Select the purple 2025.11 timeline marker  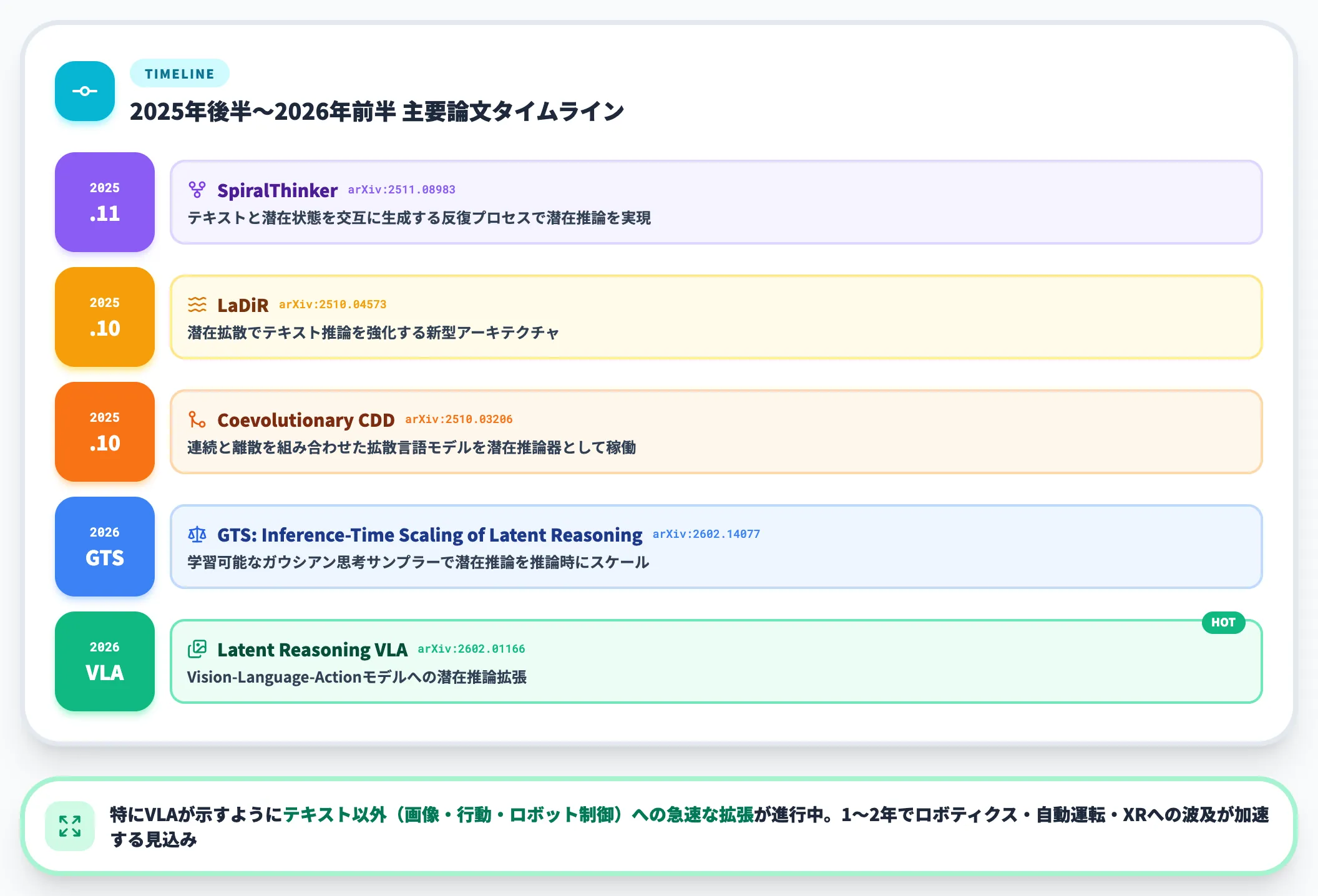click(x=105, y=202)
